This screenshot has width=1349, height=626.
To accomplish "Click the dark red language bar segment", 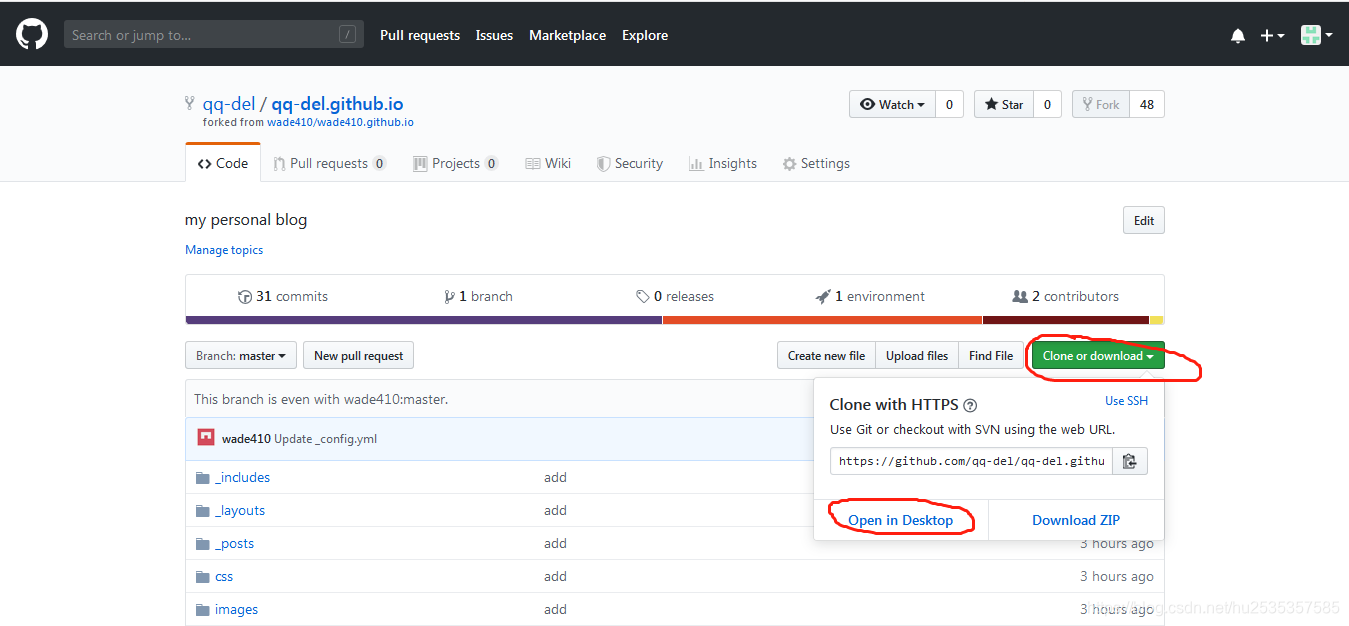I will point(1066,320).
